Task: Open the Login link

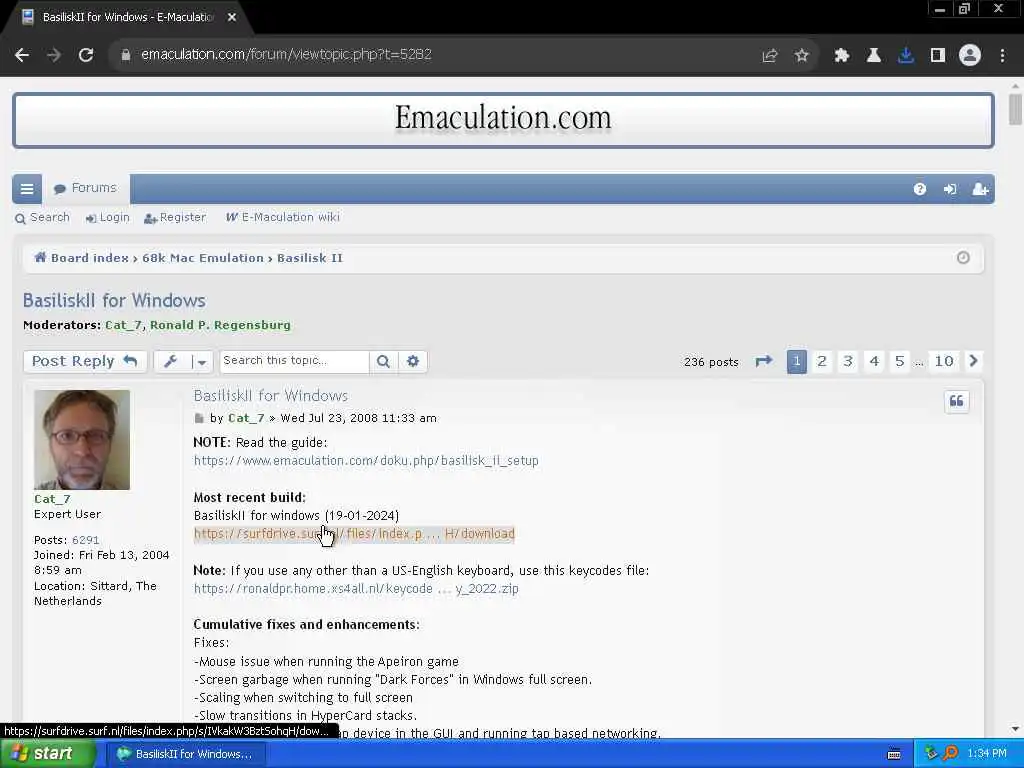Action: point(108,217)
